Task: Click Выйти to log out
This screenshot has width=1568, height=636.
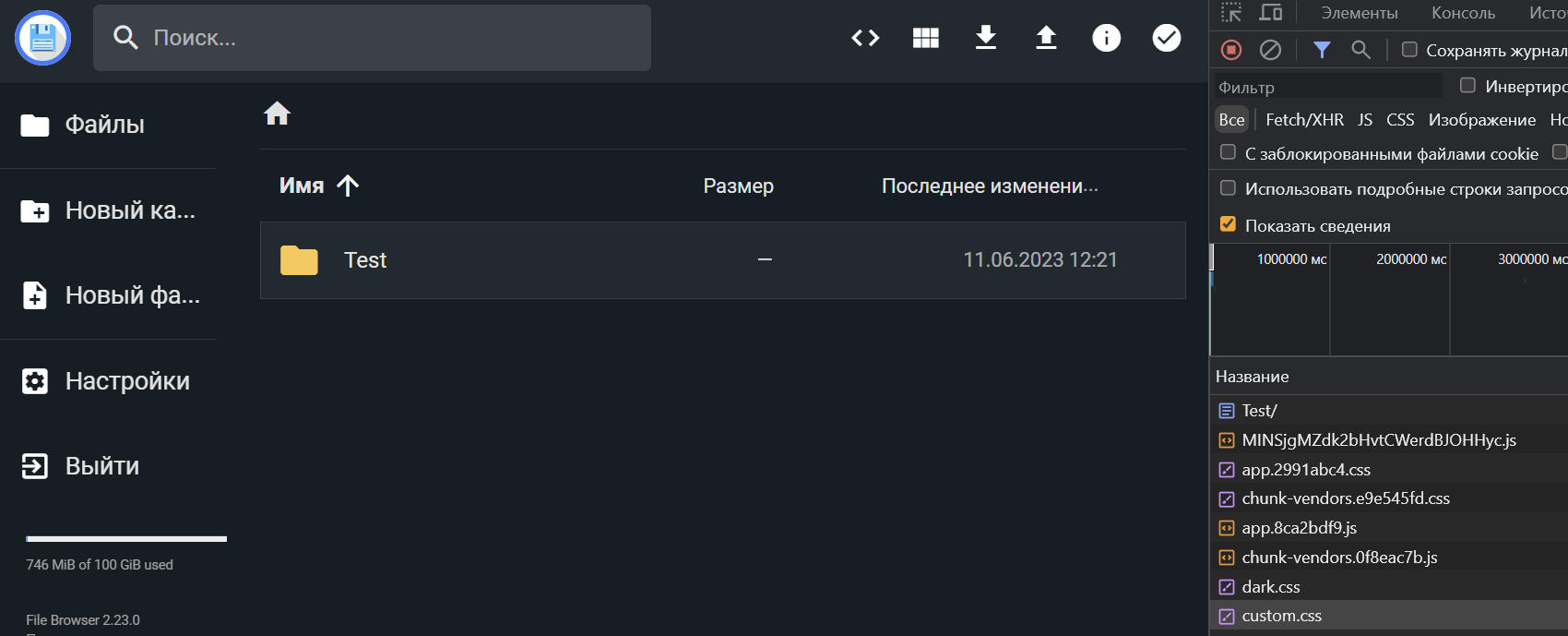Action: click(101, 466)
